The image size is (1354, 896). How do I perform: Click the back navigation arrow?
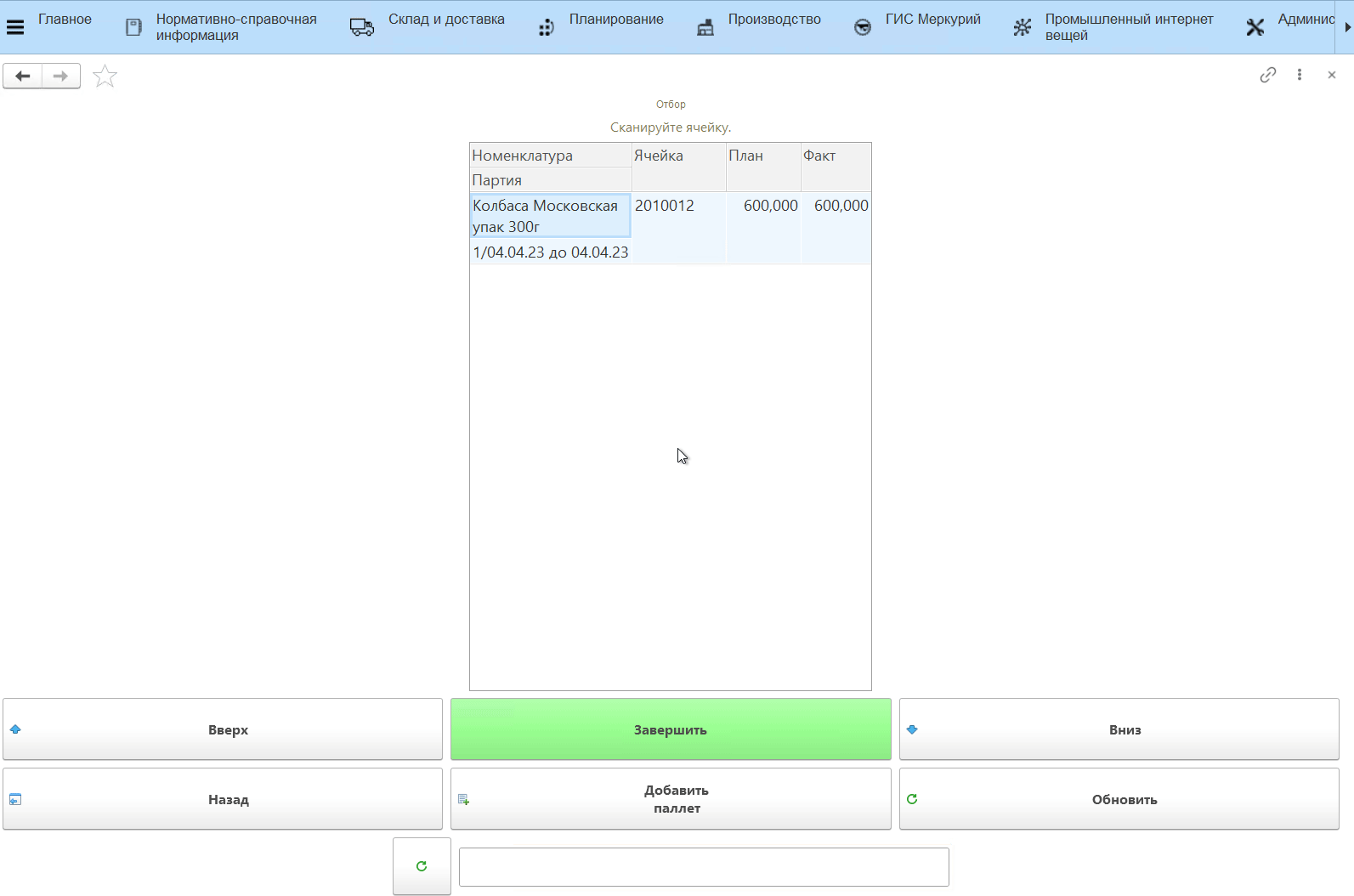click(23, 77)
